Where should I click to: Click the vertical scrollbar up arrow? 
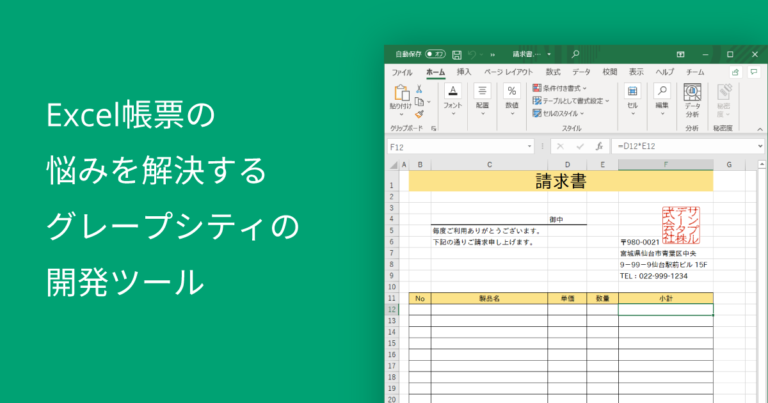click(762, 165)
